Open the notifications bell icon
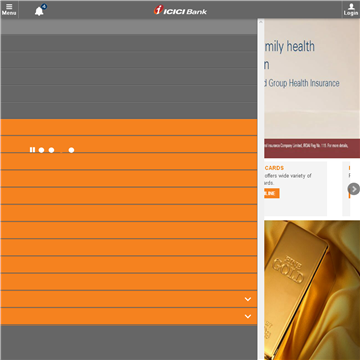The height and width of the screenshot is (360, 360). 40,10
